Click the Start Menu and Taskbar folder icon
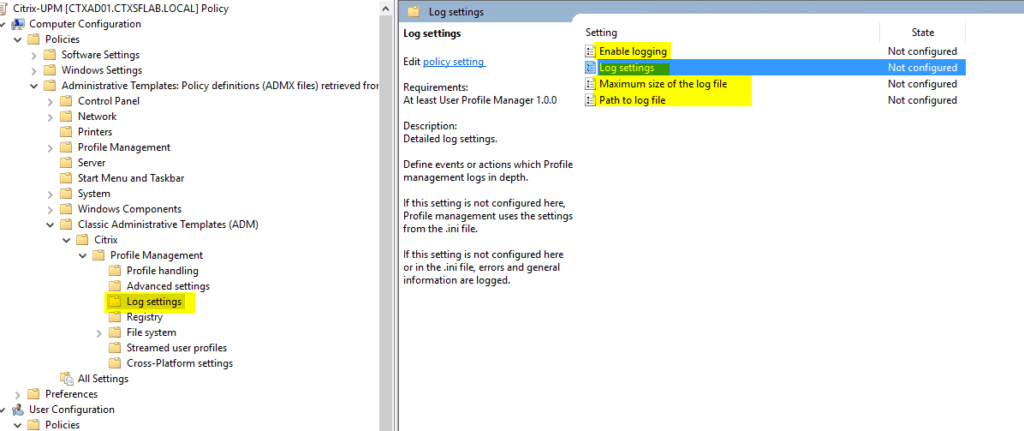Viewport: 1024px width, 431px height. [x=66, y=178]
